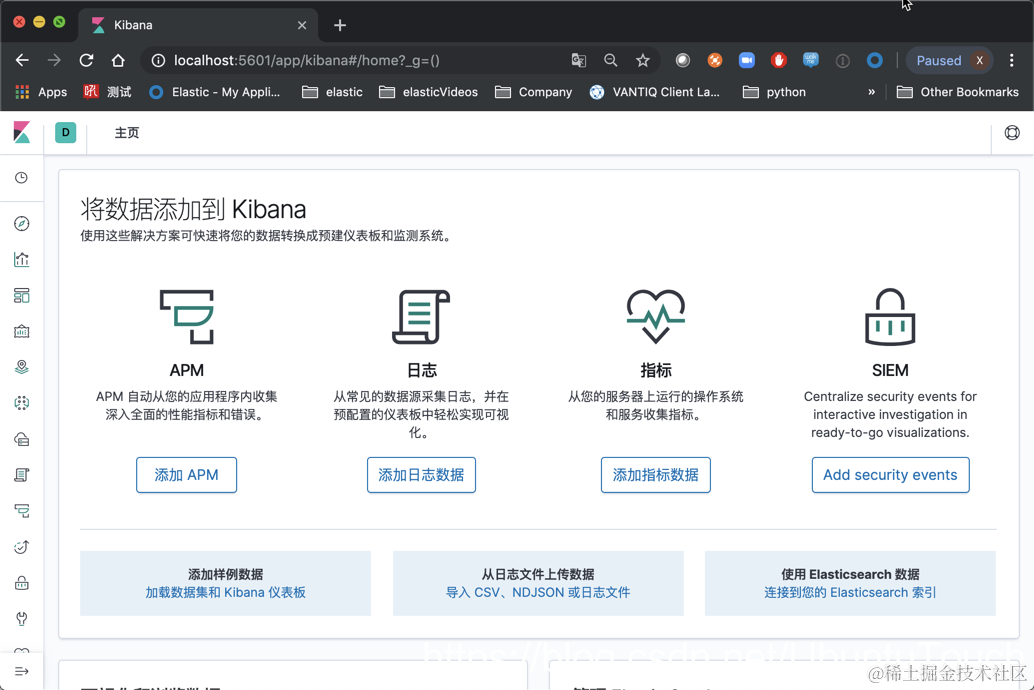1034x690 pixels.
Task: Open the translate page icon
Action: [x=578, y=61]
